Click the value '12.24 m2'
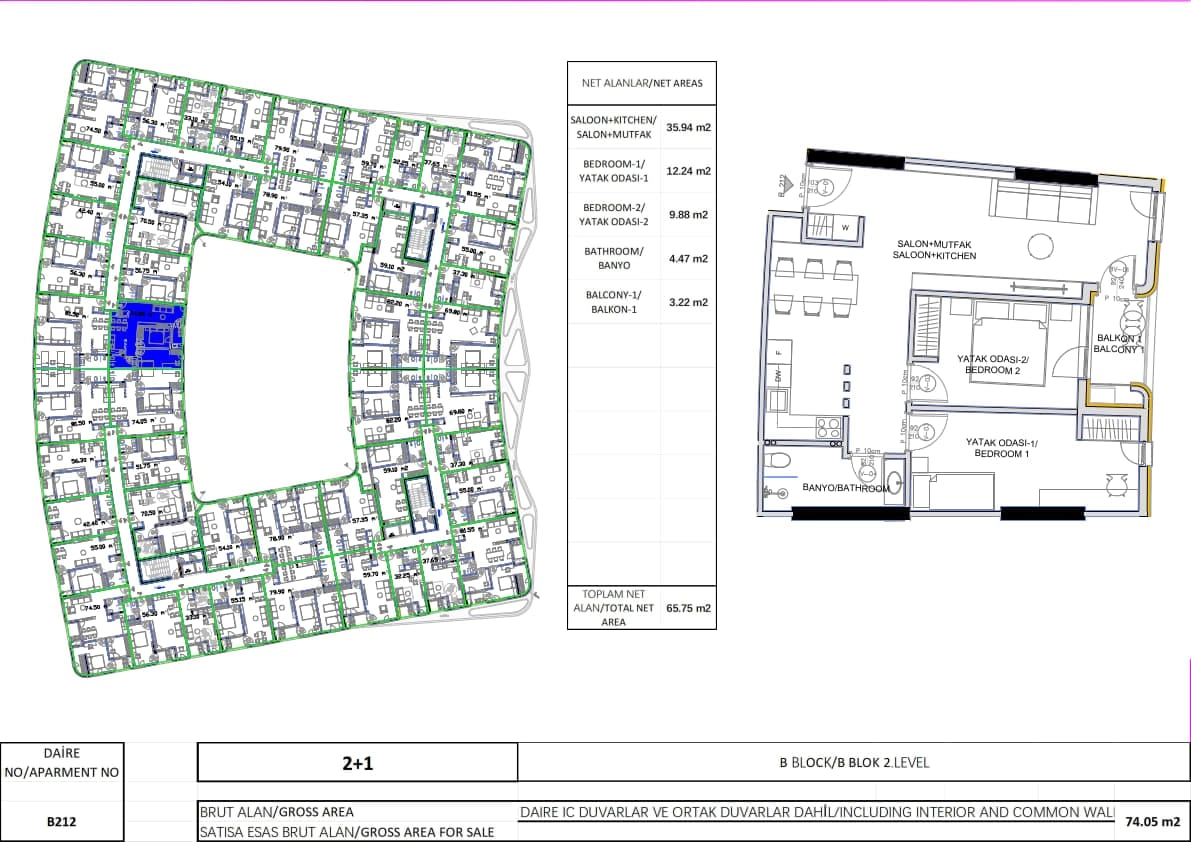Image resolution: width=1191 pixels, height=842 pixels. (x=688, y=171)
